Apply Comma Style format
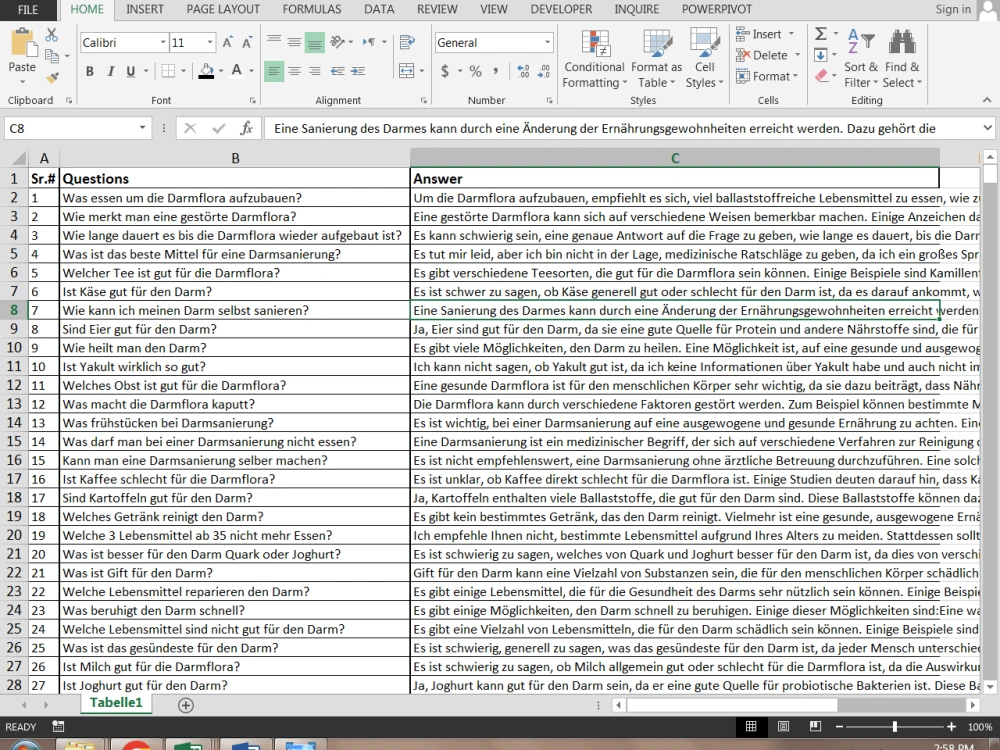The height and width of the screenshot is (750, 1000). click(x=496, y=71)
